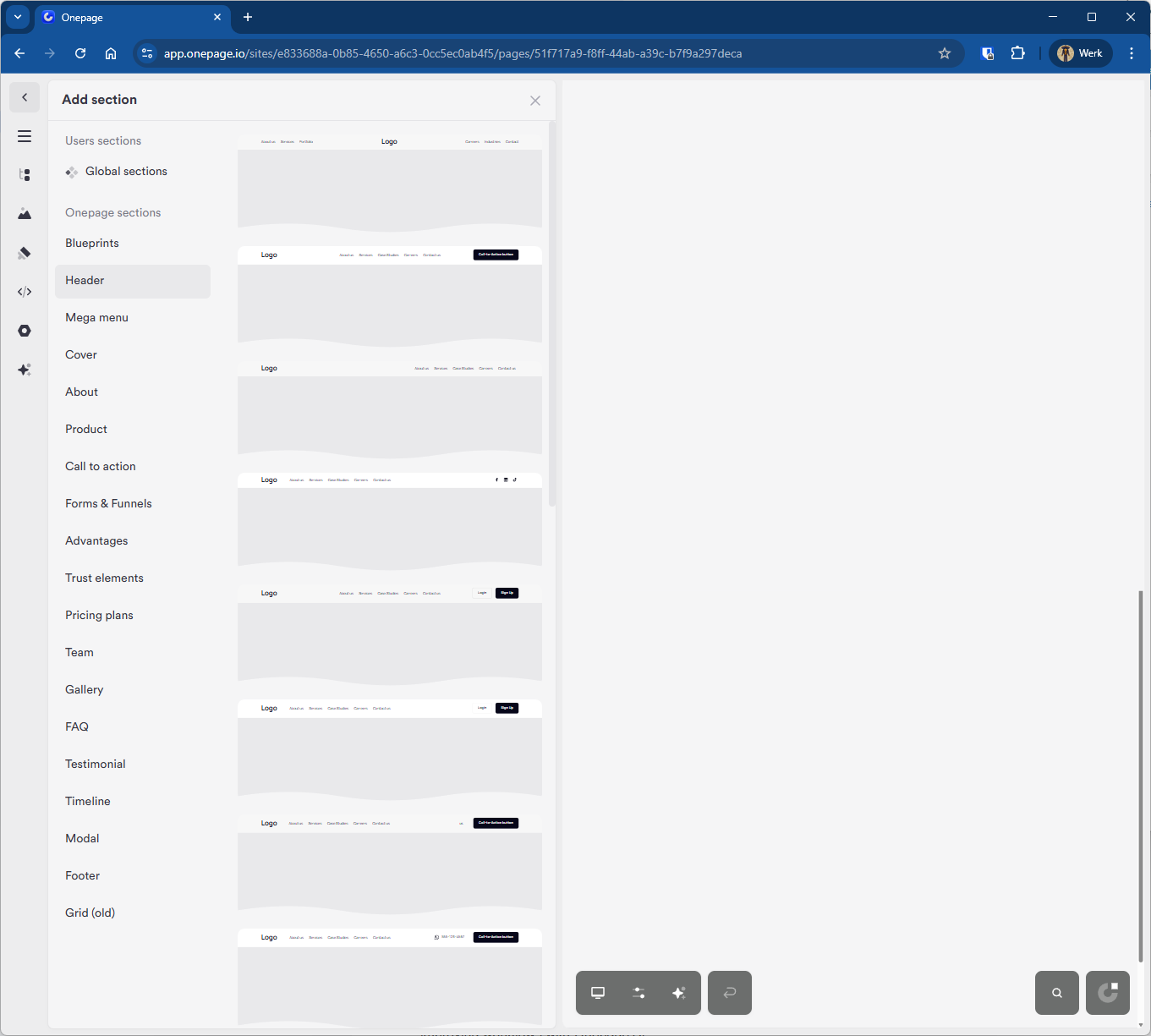Choose header template with phone number and button
This screenshot has width=1151, height=1036.
pyautogui.click(x=390, y=978)
